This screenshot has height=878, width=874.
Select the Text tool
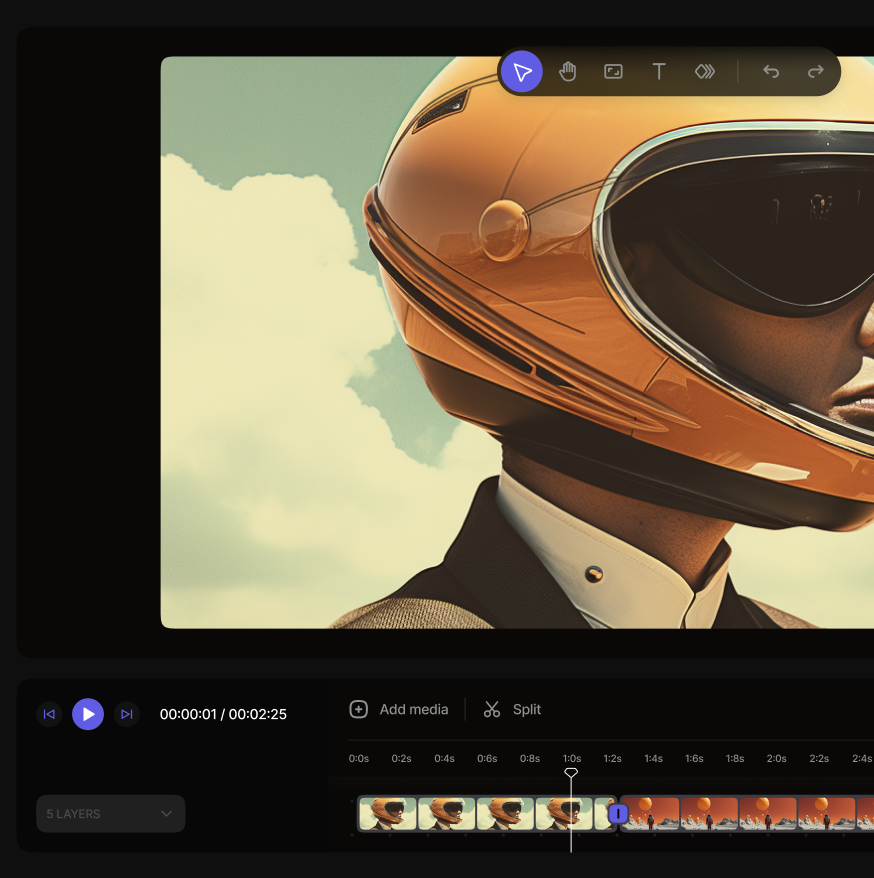pos(659,71)
